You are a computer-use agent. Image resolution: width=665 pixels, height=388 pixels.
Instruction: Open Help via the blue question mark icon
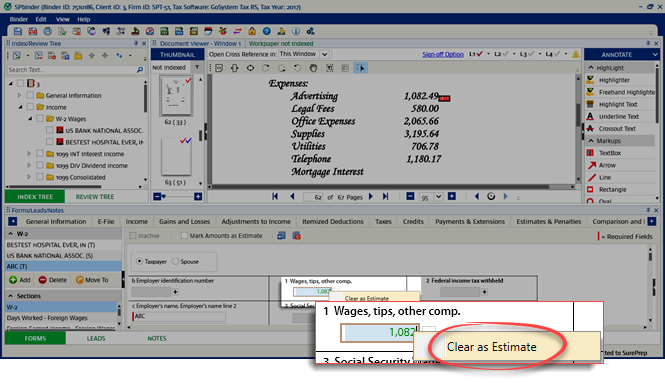pyautogui.click(x=266, y=31)
